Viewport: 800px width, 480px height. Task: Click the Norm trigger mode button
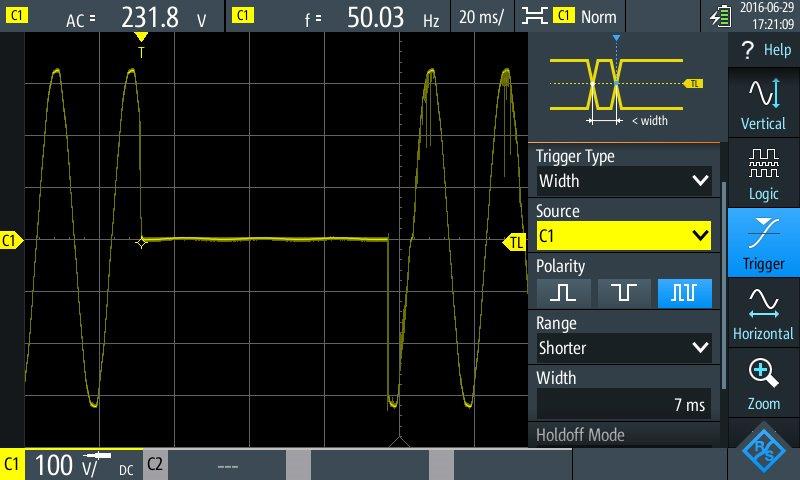[x=587, y=16]
